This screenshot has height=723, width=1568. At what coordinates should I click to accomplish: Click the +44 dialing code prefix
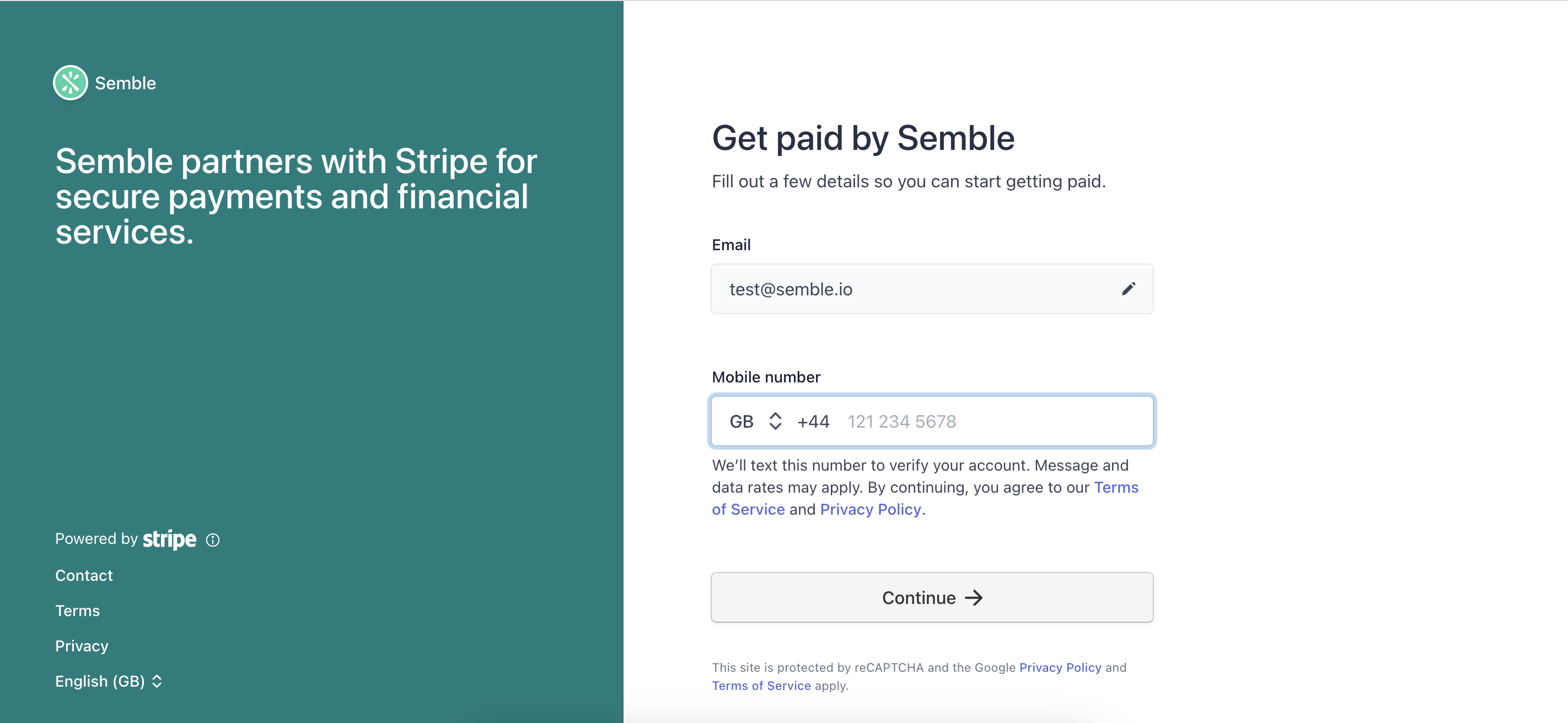[x=813, y=421]
